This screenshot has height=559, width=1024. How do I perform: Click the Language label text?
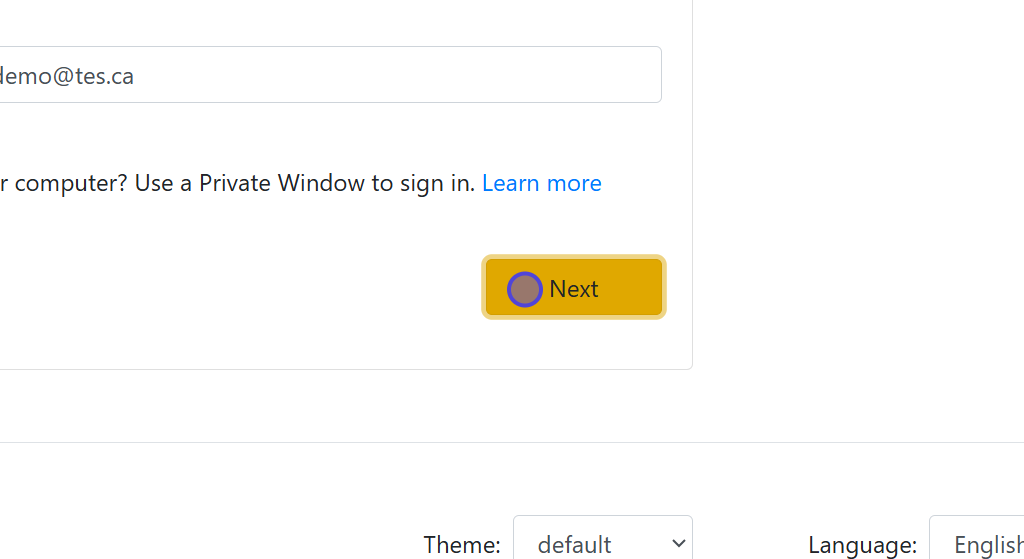862,545
